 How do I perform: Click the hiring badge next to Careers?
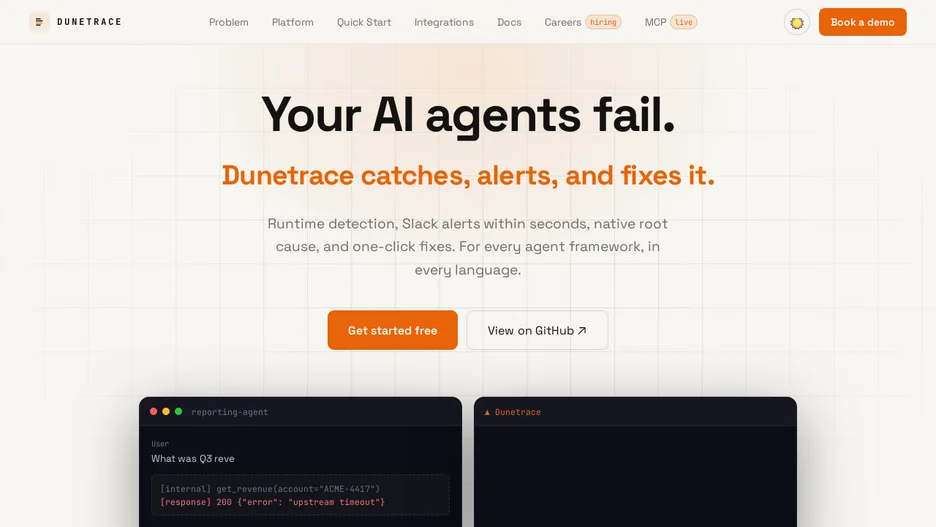pyautogui.click(x=603, y=22)
